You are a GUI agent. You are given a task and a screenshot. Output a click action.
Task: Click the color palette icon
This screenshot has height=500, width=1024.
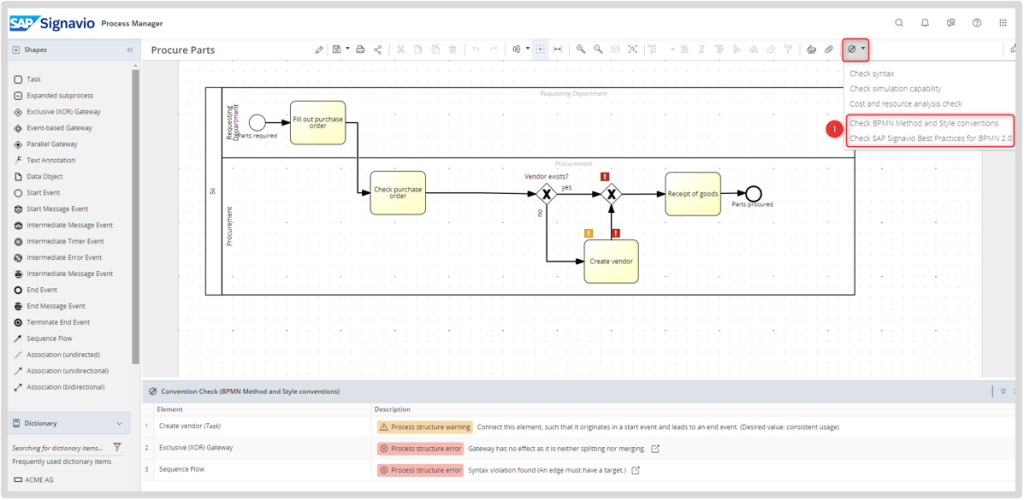click(811, 49)
